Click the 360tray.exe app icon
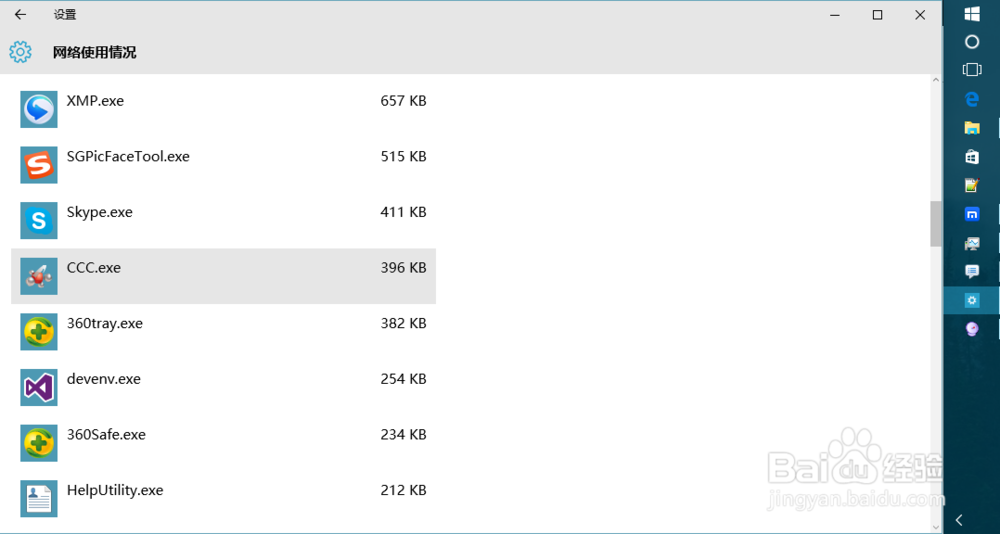The height and width of the screenshot is (534, 1000). tap(39, 332)
